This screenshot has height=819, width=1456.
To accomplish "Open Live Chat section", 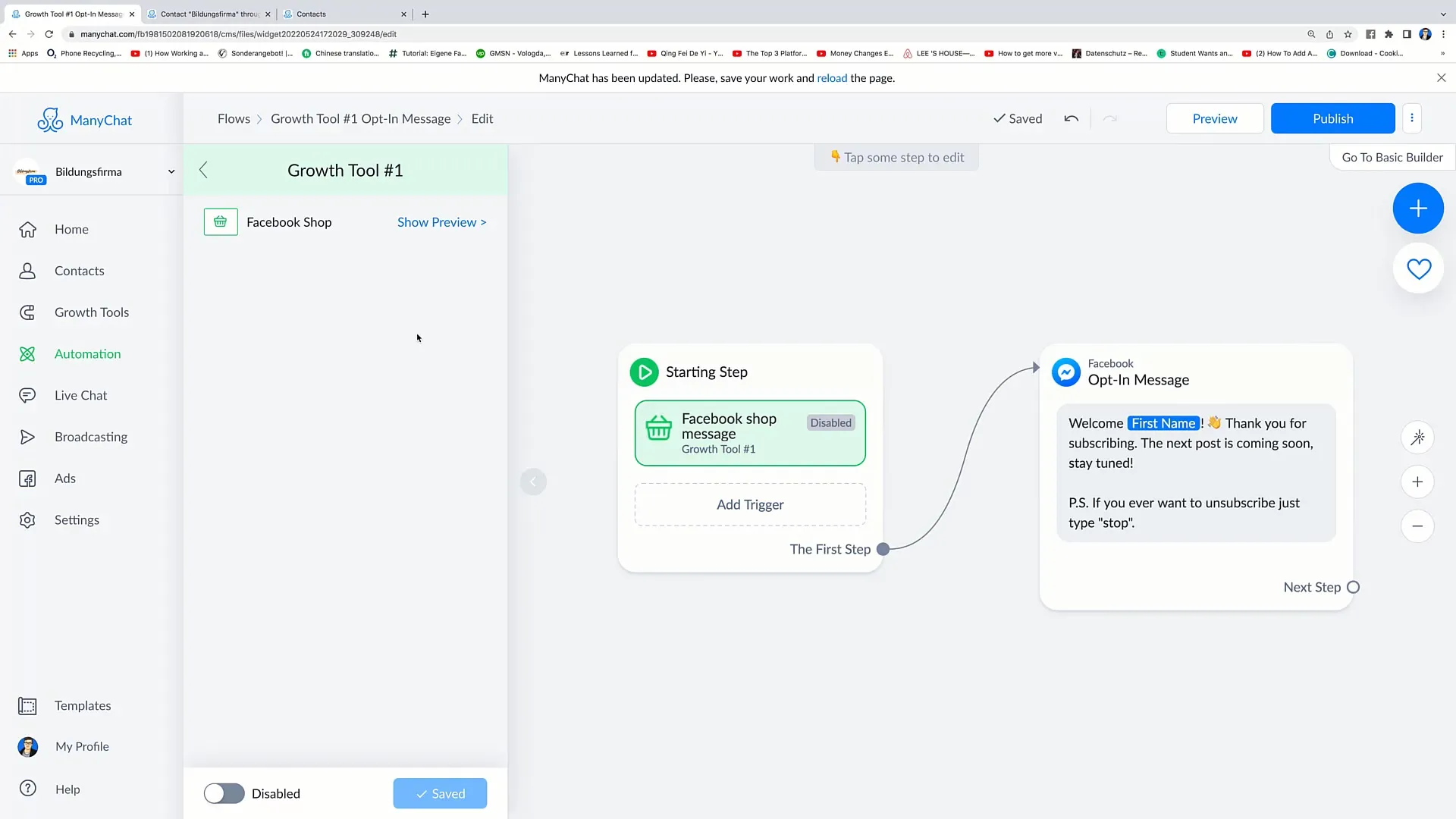I will click(80, 395).
